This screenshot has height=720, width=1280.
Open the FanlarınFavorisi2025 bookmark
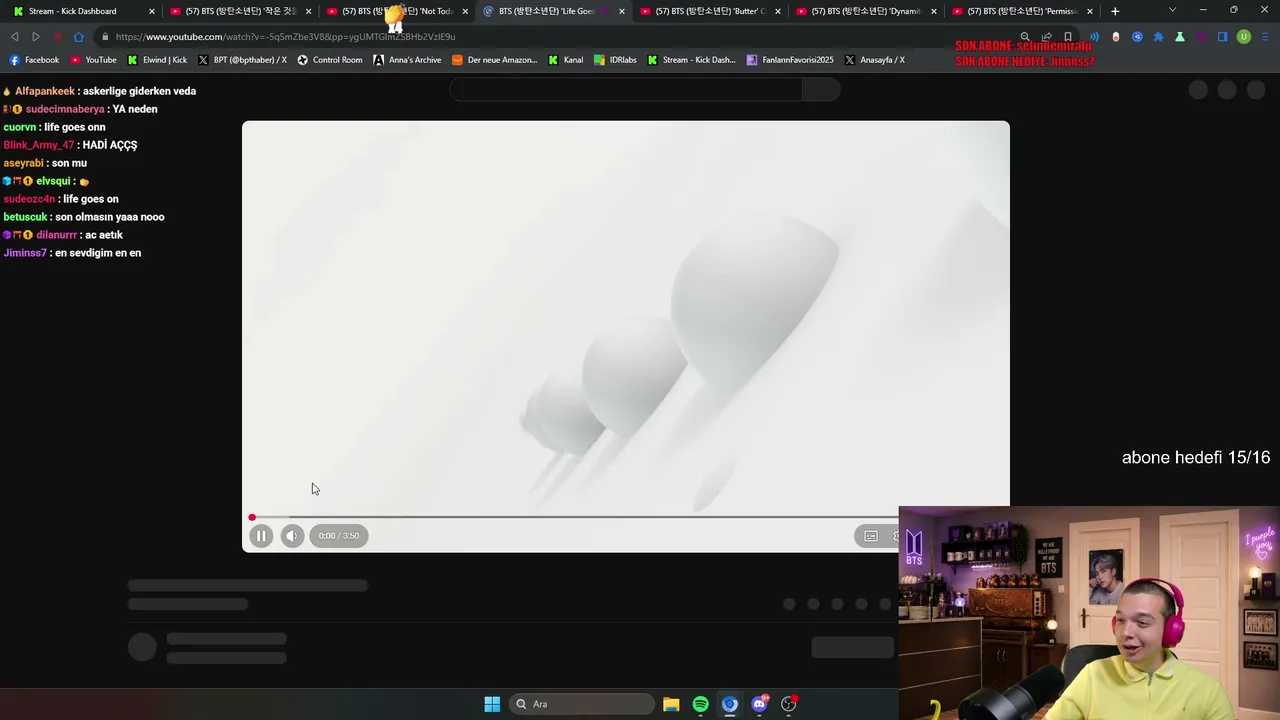pos(790,60)
